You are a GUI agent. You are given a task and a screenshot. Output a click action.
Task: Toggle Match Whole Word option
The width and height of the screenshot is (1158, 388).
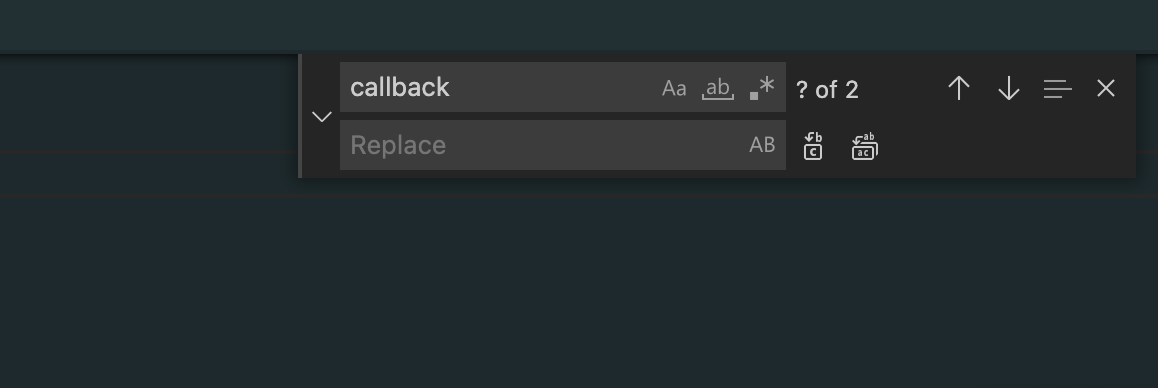click(x=717, y=88)
